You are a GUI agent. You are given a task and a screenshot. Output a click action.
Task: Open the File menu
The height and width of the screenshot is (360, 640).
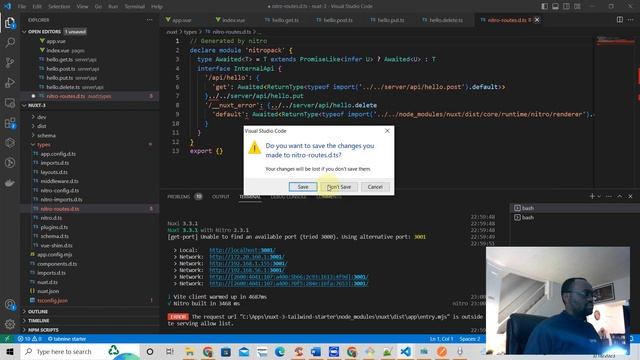pyautogui.click(x=22, y=7)
